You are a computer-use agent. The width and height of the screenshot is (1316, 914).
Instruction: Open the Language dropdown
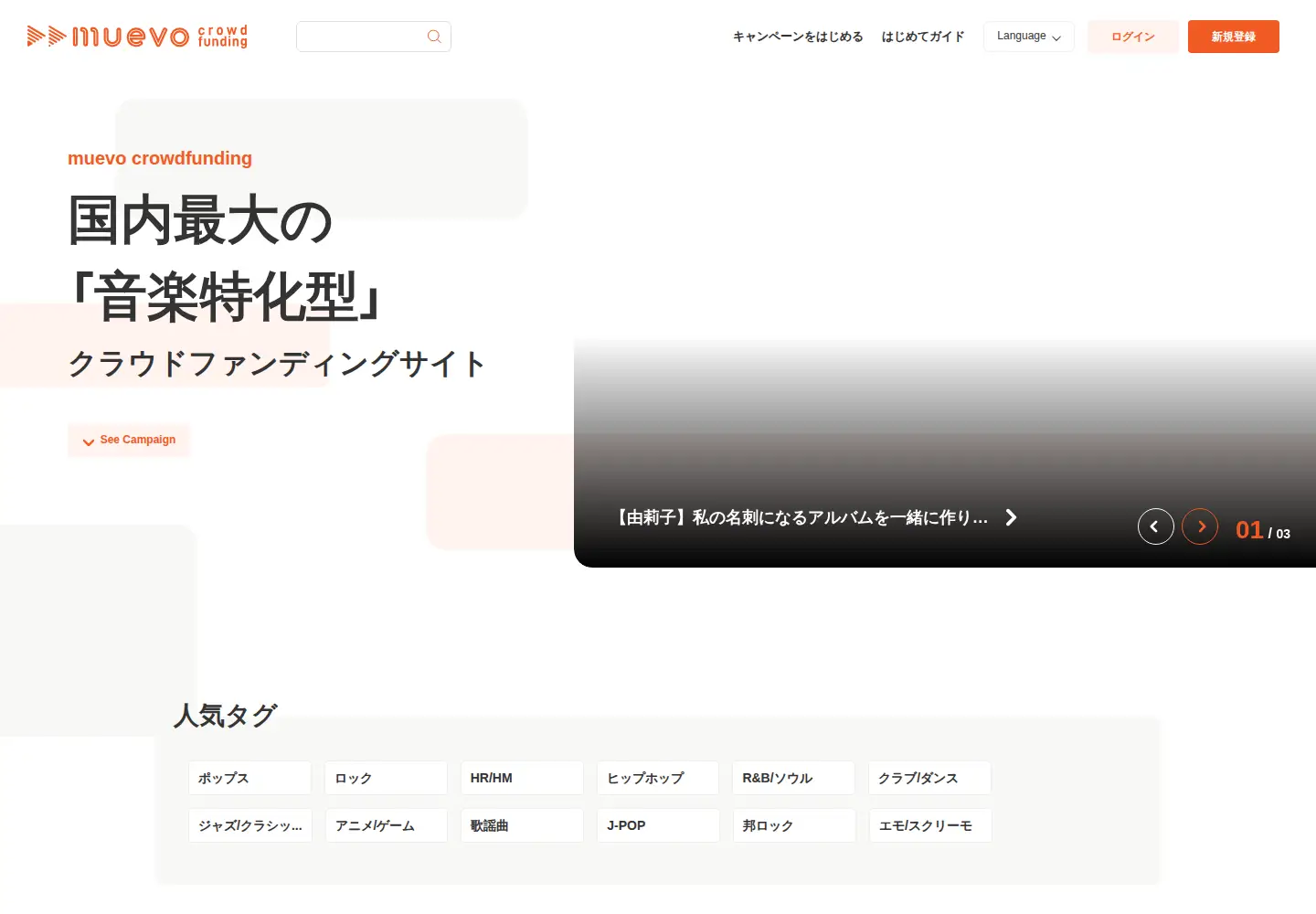[1029, 37]
